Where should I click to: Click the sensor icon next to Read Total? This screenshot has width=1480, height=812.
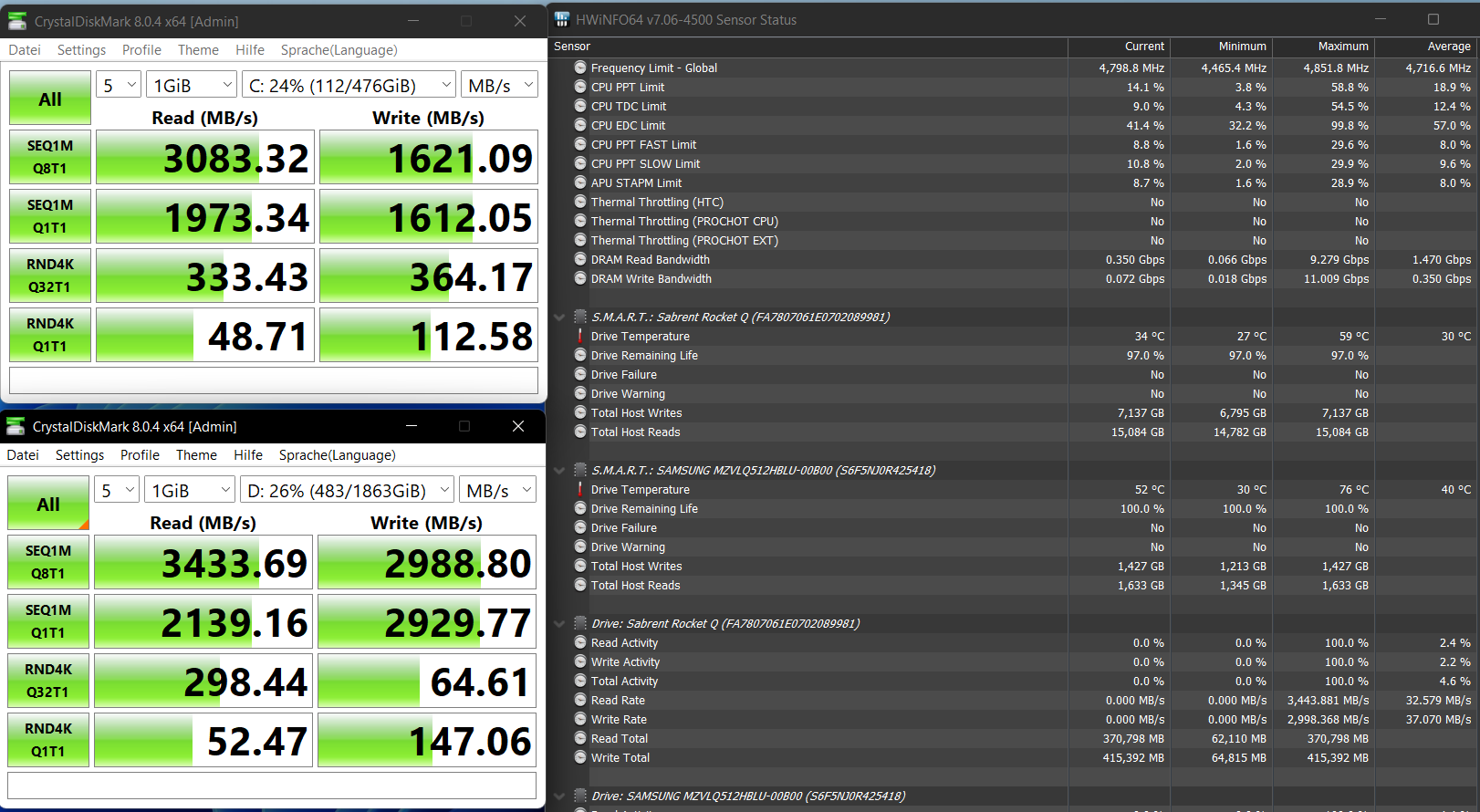pyautogui.click(x=580, y=738)
